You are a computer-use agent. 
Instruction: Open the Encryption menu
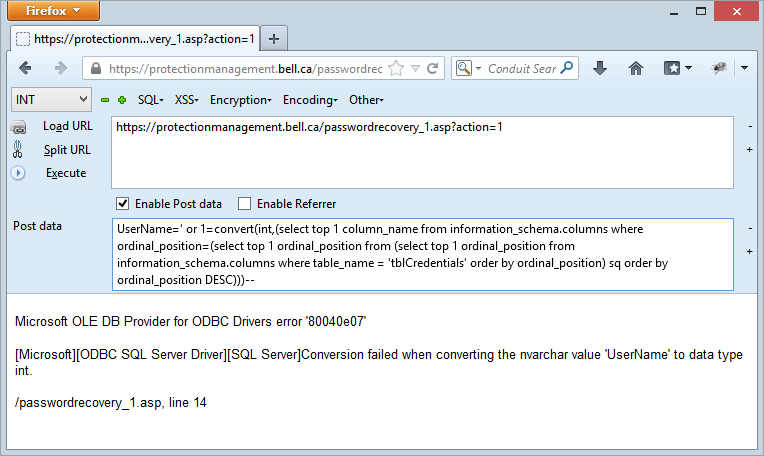241,100
